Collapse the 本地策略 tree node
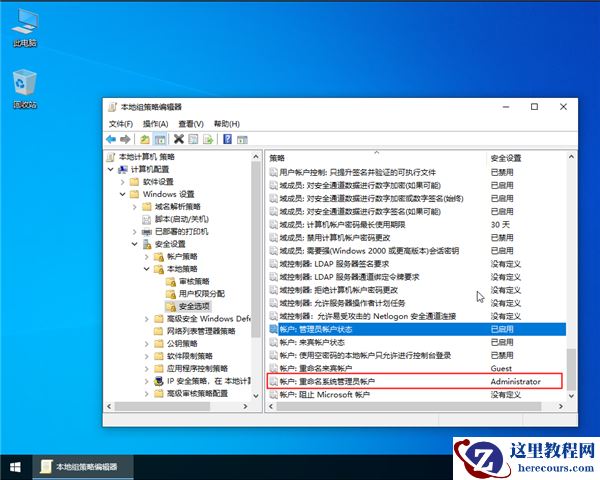The image size is (600, 480). pyautogui.click(x=147, y=269)
